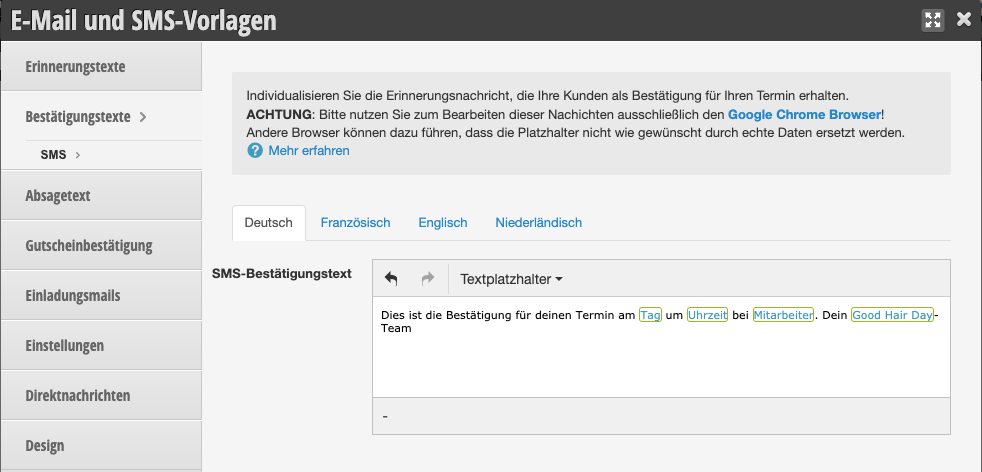This screenshot has height=472, width=982.
Task: Follow the Google Chrome Browser link
Action: [x=804, y=115]
